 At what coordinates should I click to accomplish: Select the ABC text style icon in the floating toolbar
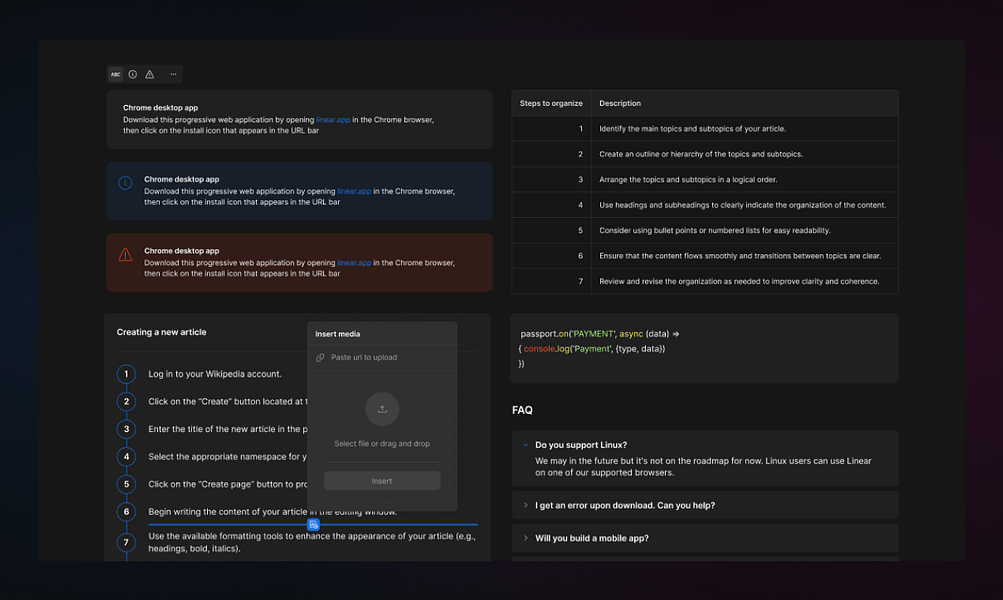point(115,73)
